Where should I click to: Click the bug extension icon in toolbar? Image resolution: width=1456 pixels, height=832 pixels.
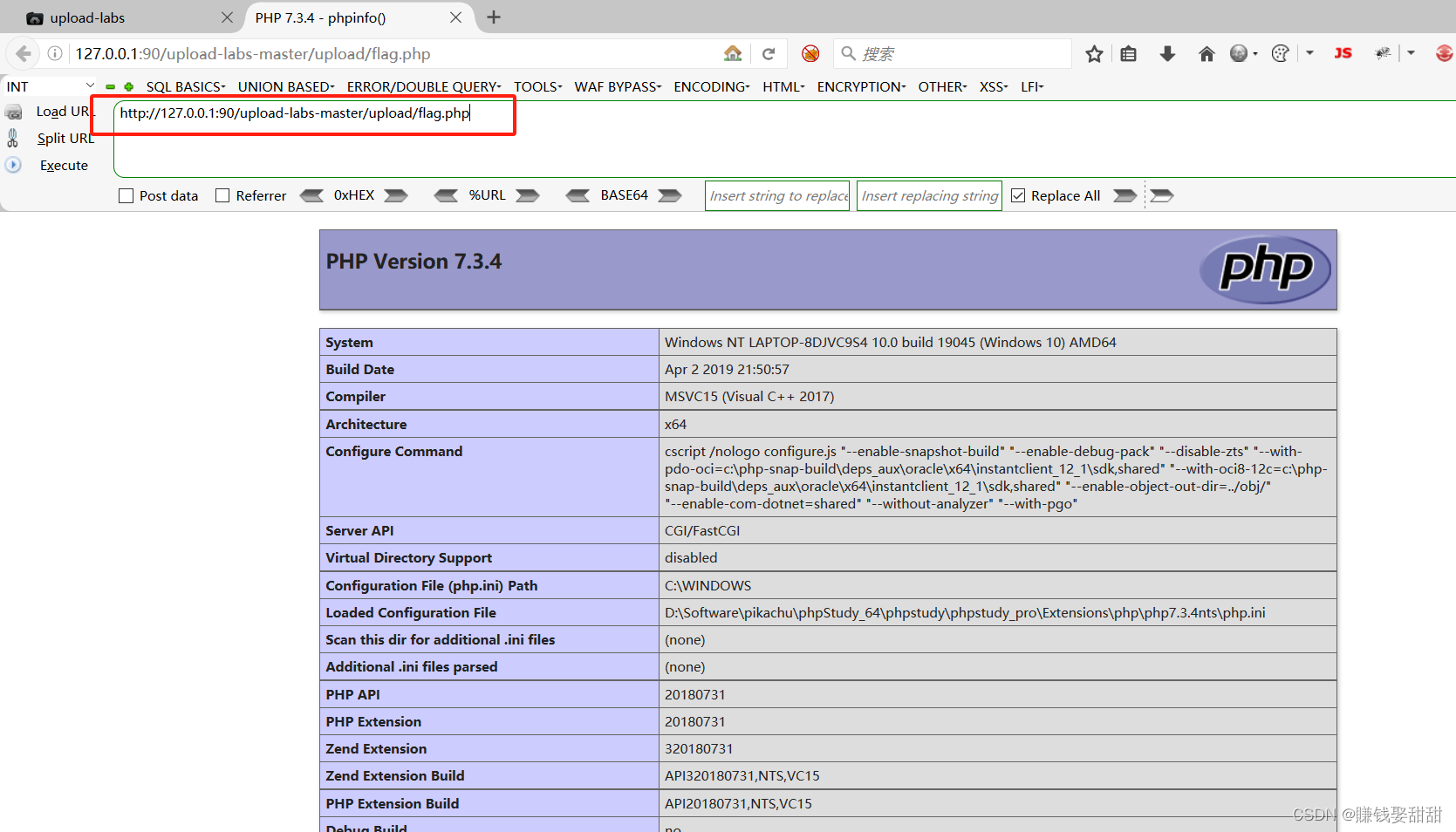tap(1383, 53)
